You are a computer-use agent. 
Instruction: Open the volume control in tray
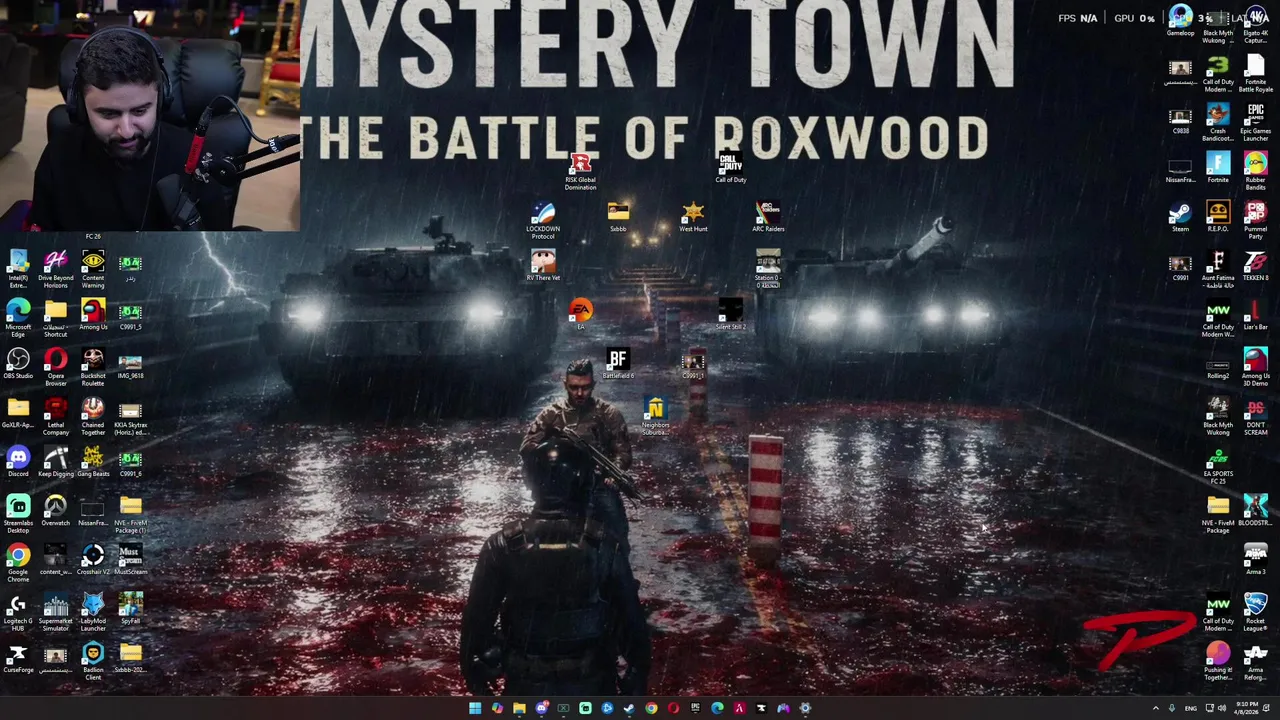pyautogui.click(x=1222, y=708)
